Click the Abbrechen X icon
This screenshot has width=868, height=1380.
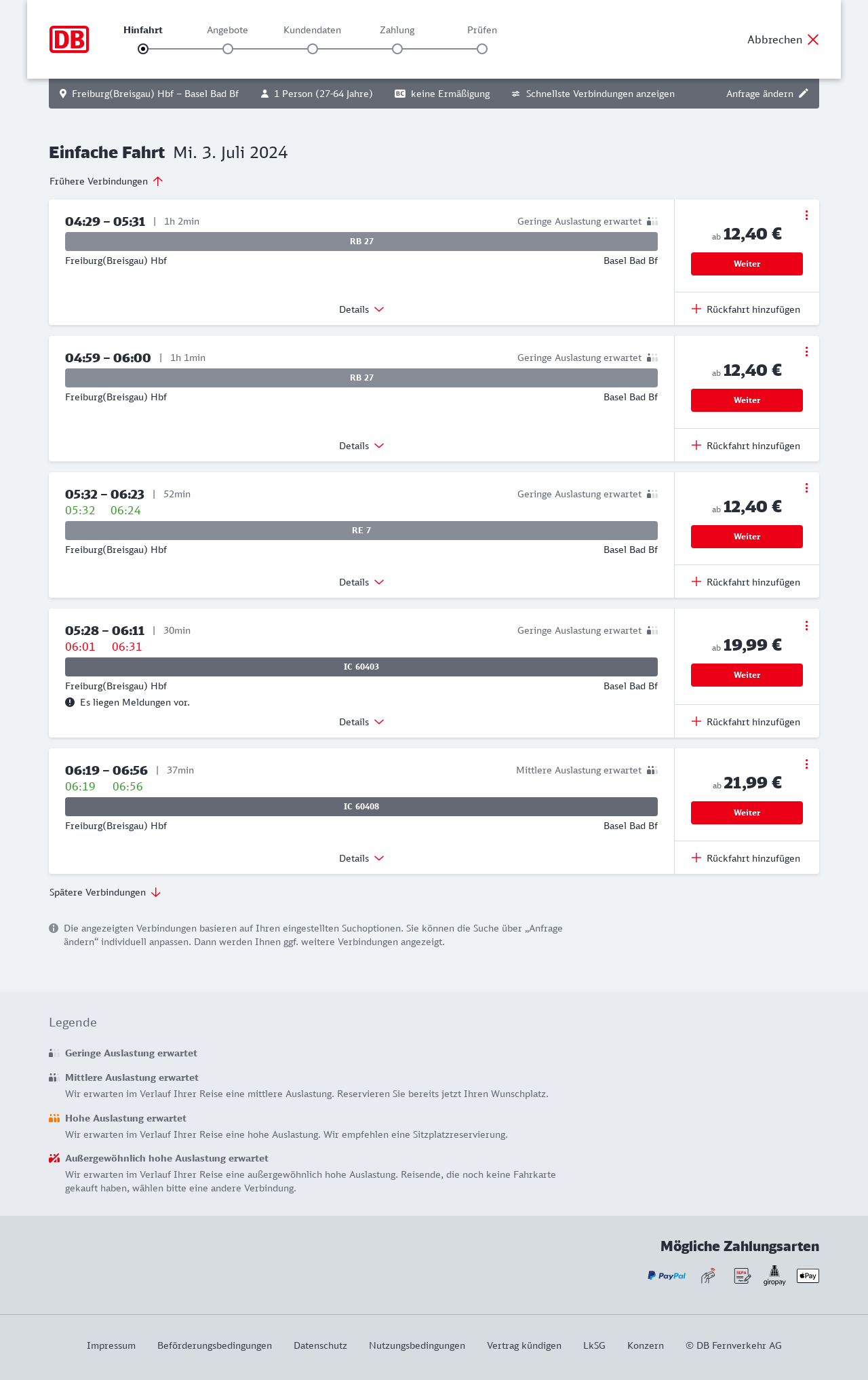[x=813, y=39]
